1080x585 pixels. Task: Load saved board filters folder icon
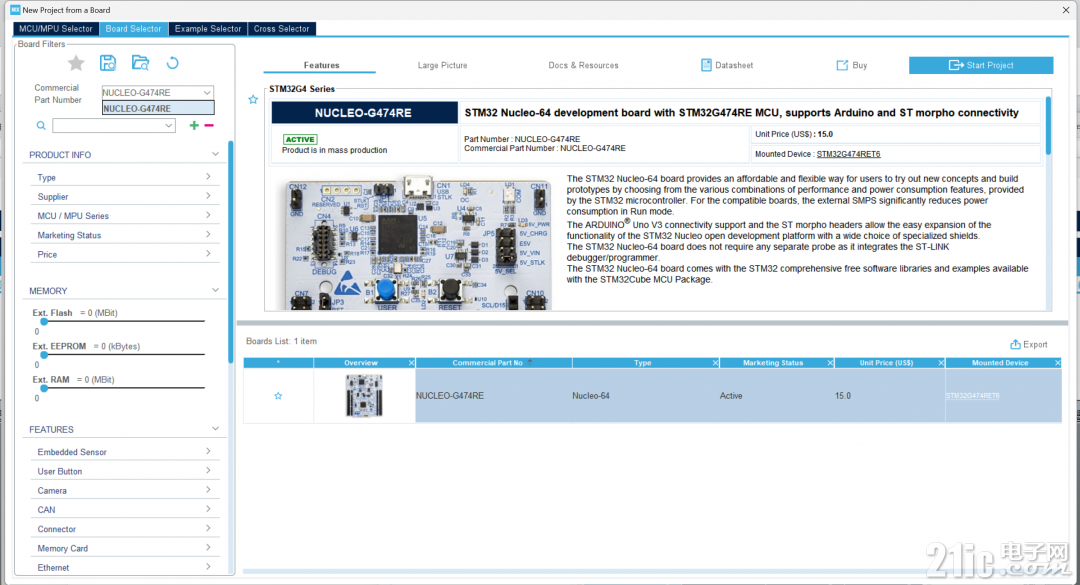141,63
